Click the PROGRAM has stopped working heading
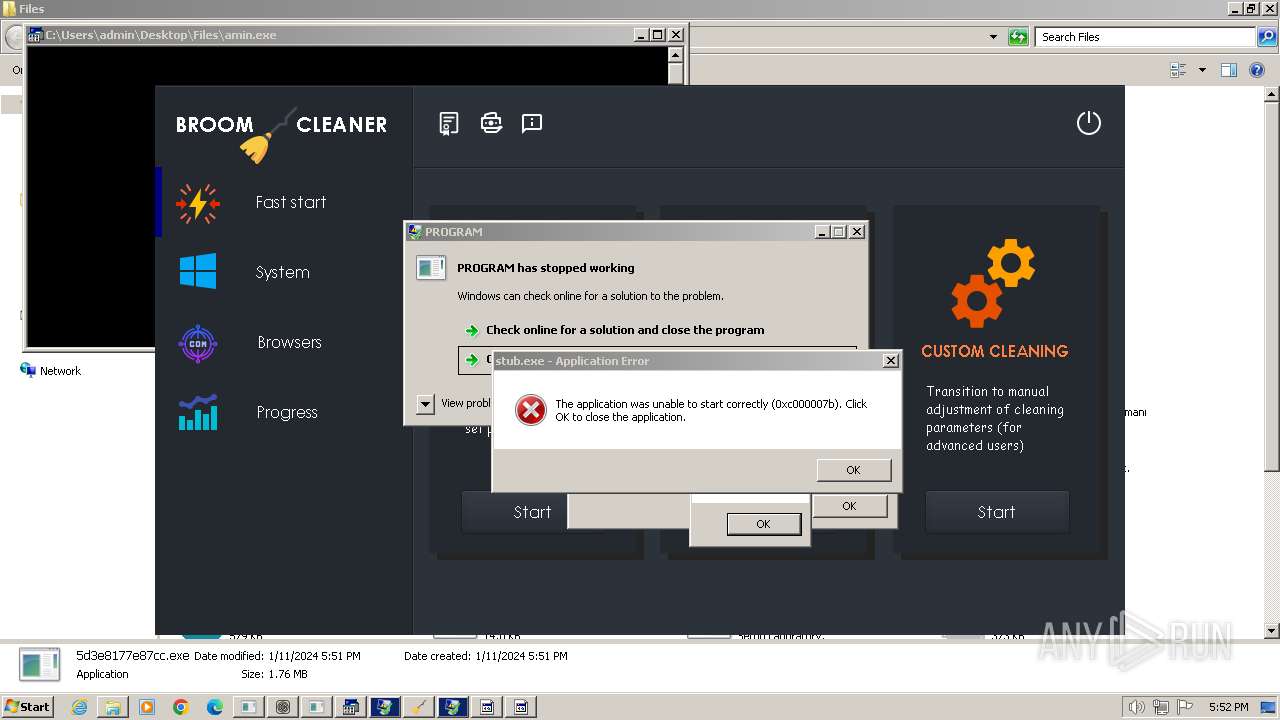The height and width of the screenshot is (720, 1280). [545, 268]
